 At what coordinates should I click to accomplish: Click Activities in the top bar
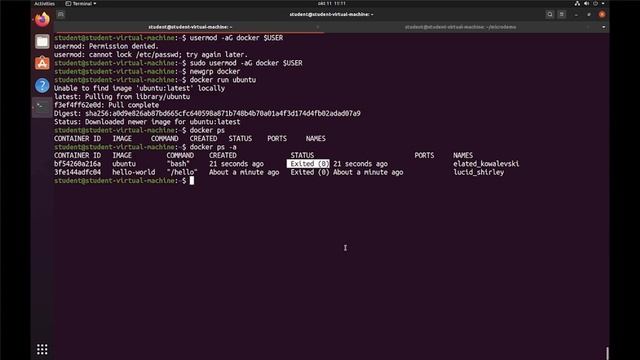click(44, 3)
